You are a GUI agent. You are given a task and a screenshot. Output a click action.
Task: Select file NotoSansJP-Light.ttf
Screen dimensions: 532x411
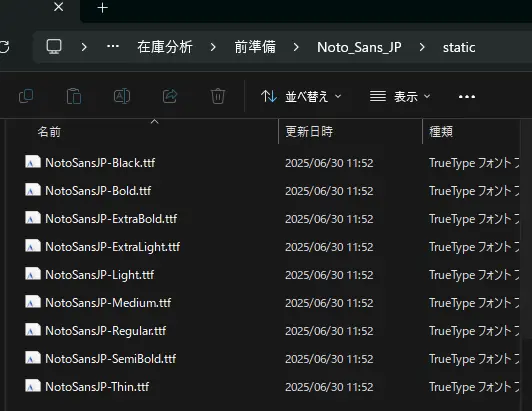(x=99, y=275)
